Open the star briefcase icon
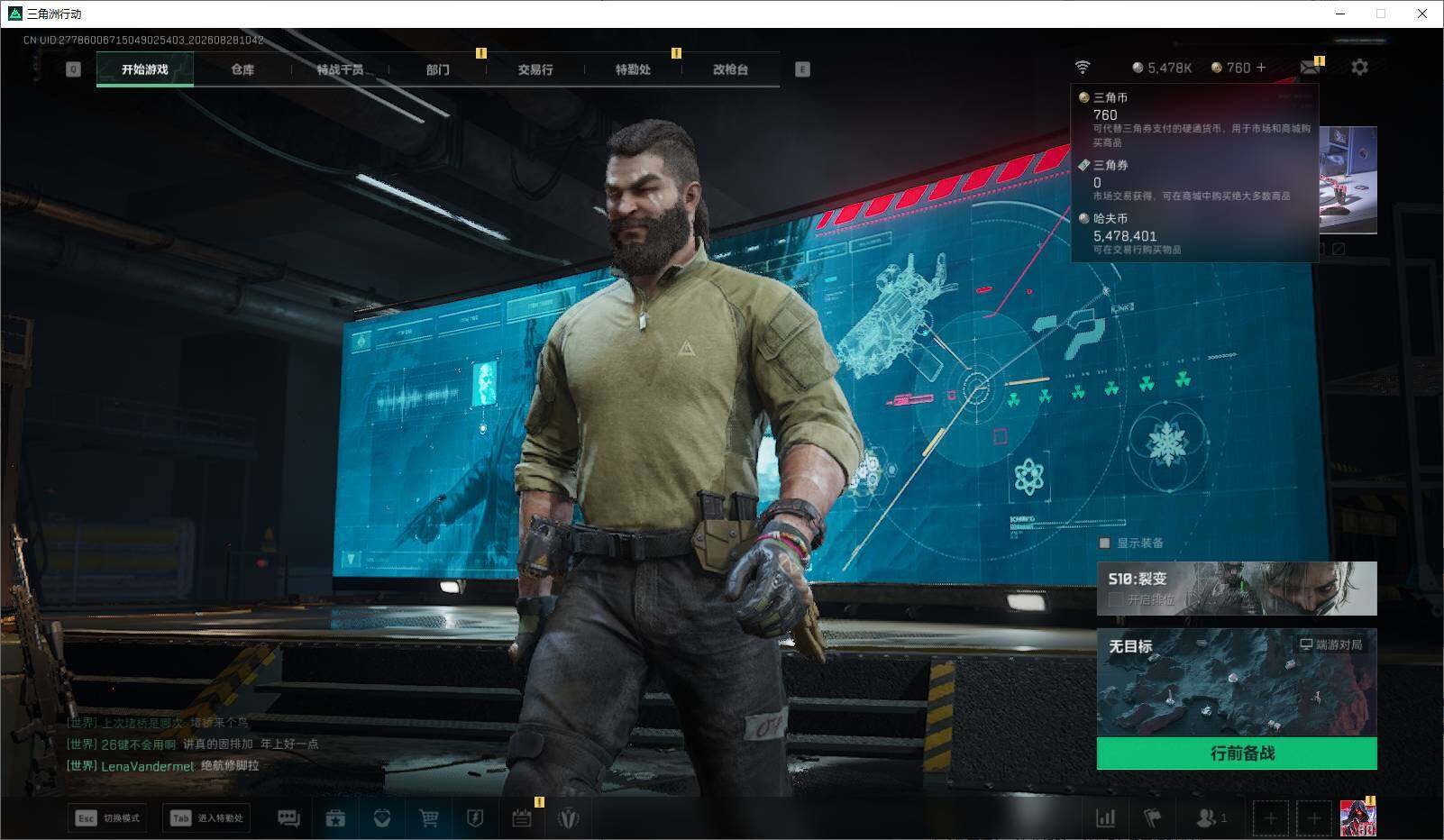Image resolution: width=1444 pixels, height=840 pixels. pos(335,818)
